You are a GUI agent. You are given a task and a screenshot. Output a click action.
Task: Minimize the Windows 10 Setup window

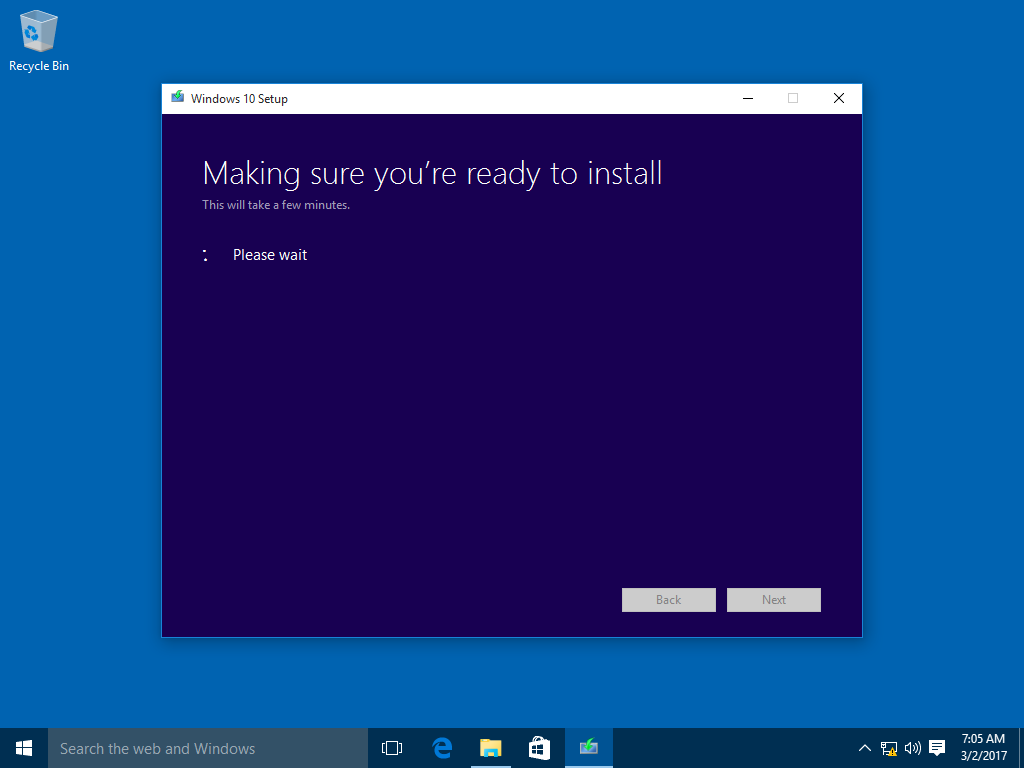tap(748, 99)
